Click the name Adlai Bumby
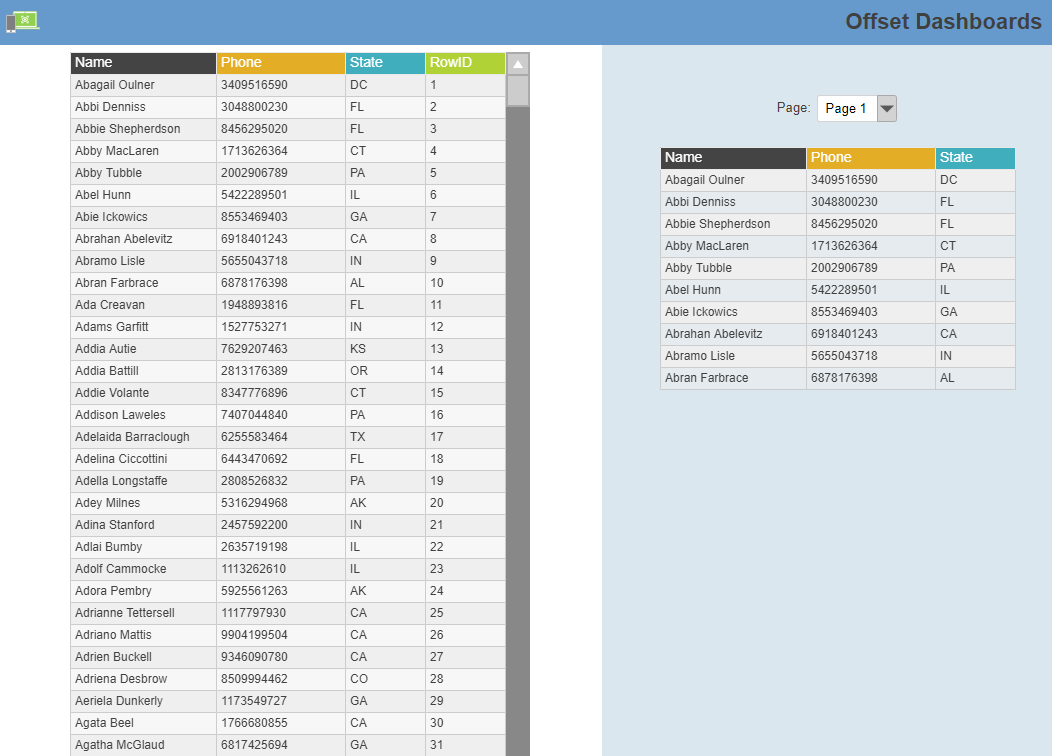 click(x=109, y=547)
